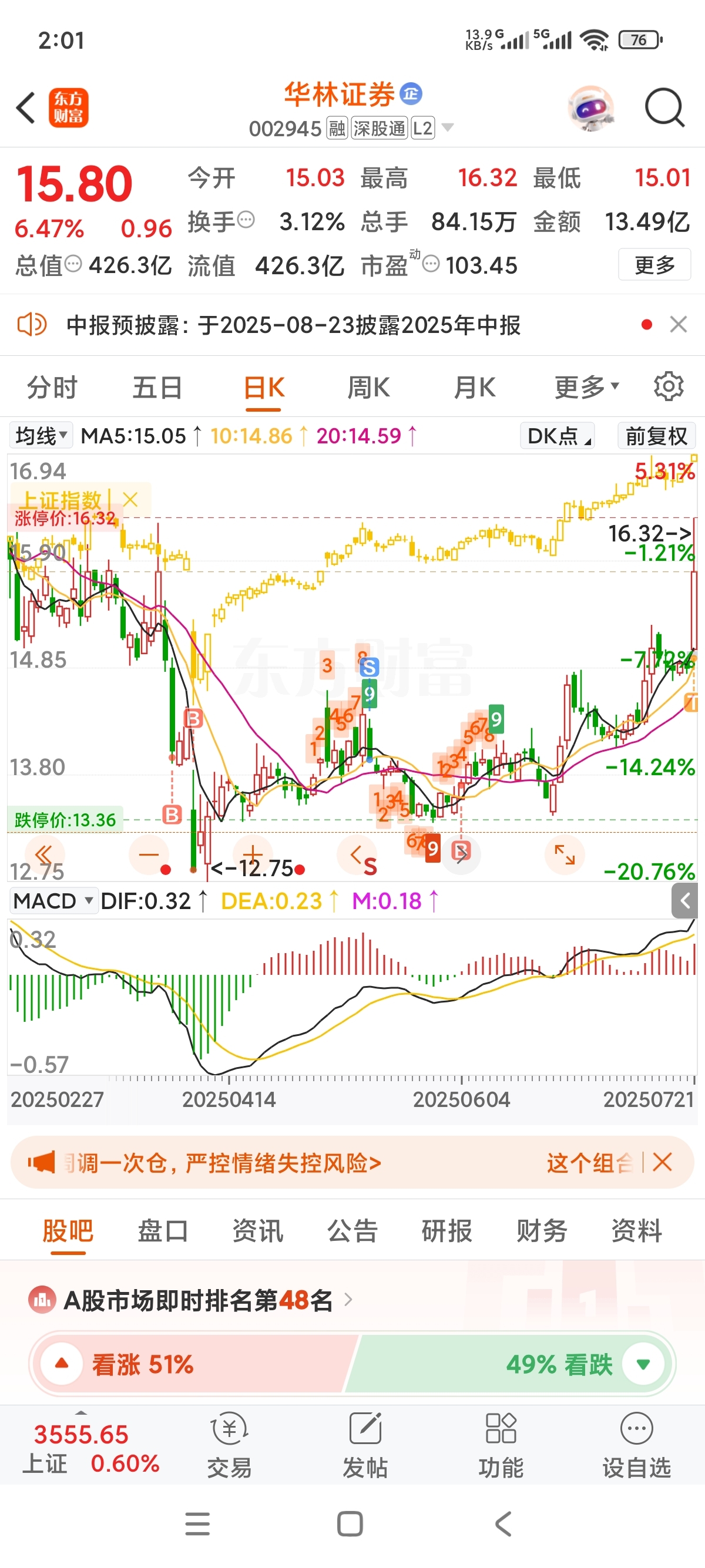Open the 均线 indicator dropdown

(x=41, y=435)
